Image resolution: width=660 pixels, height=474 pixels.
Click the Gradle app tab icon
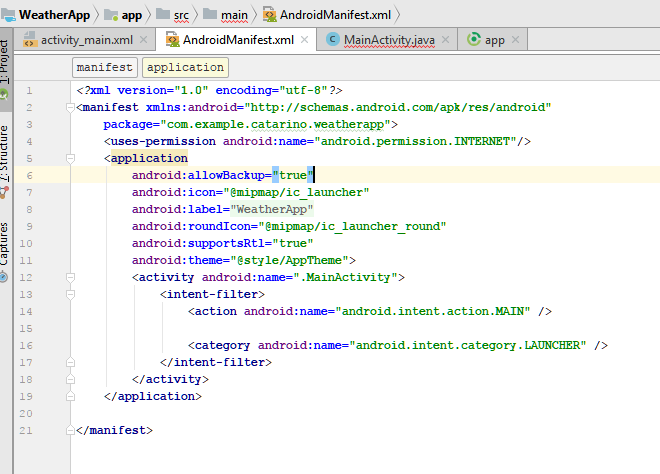(474, 40)
